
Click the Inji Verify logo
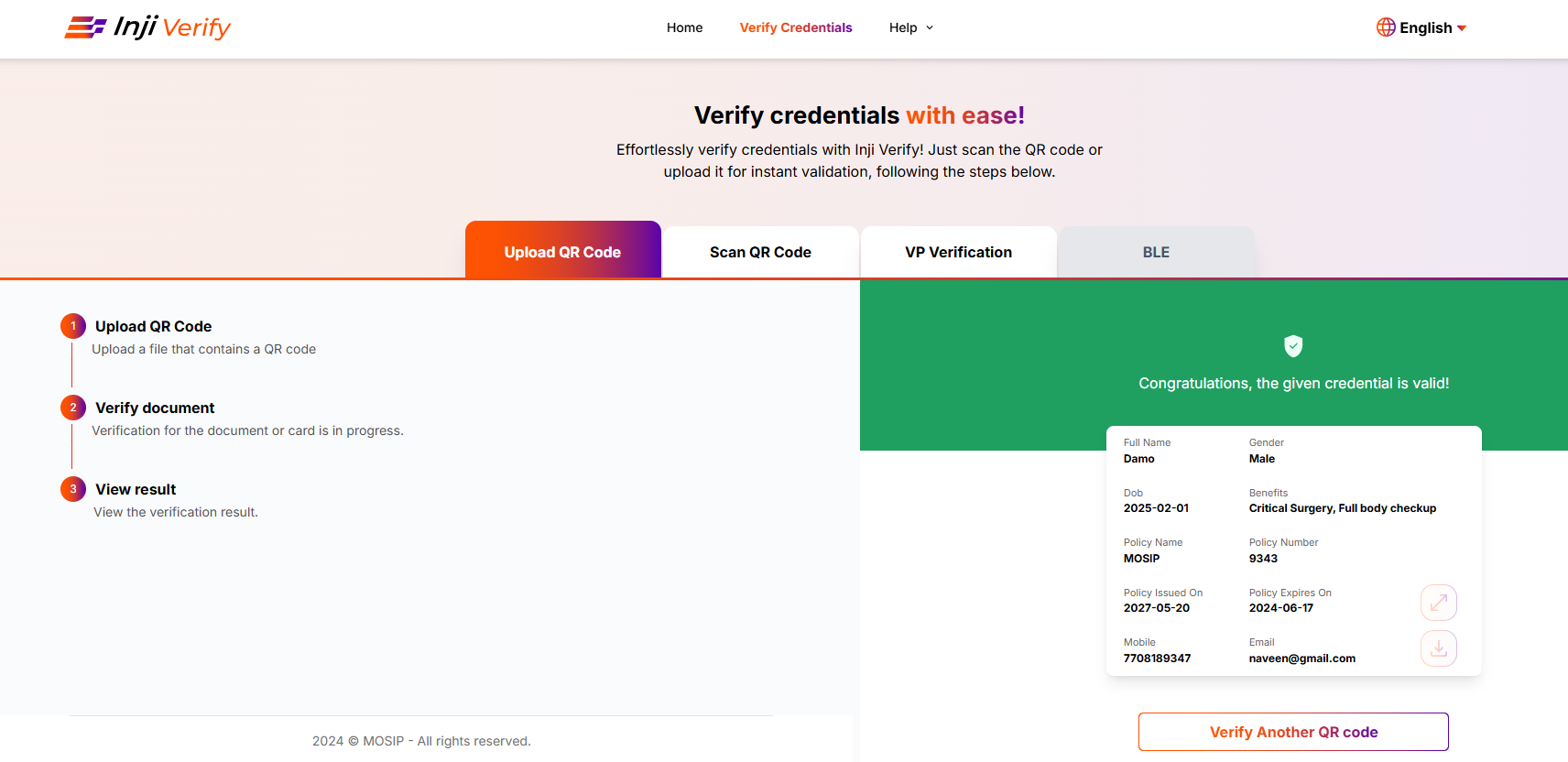pos(147,27)
